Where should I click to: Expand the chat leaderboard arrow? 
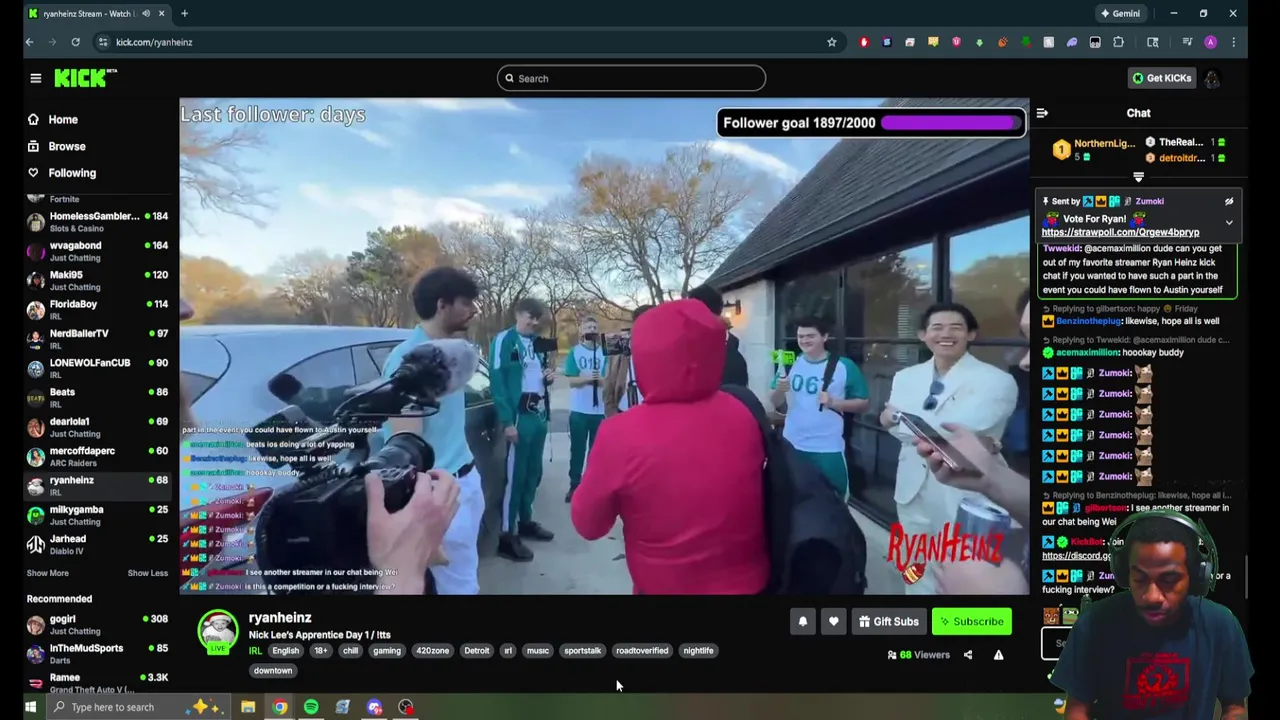[1138, 177]
